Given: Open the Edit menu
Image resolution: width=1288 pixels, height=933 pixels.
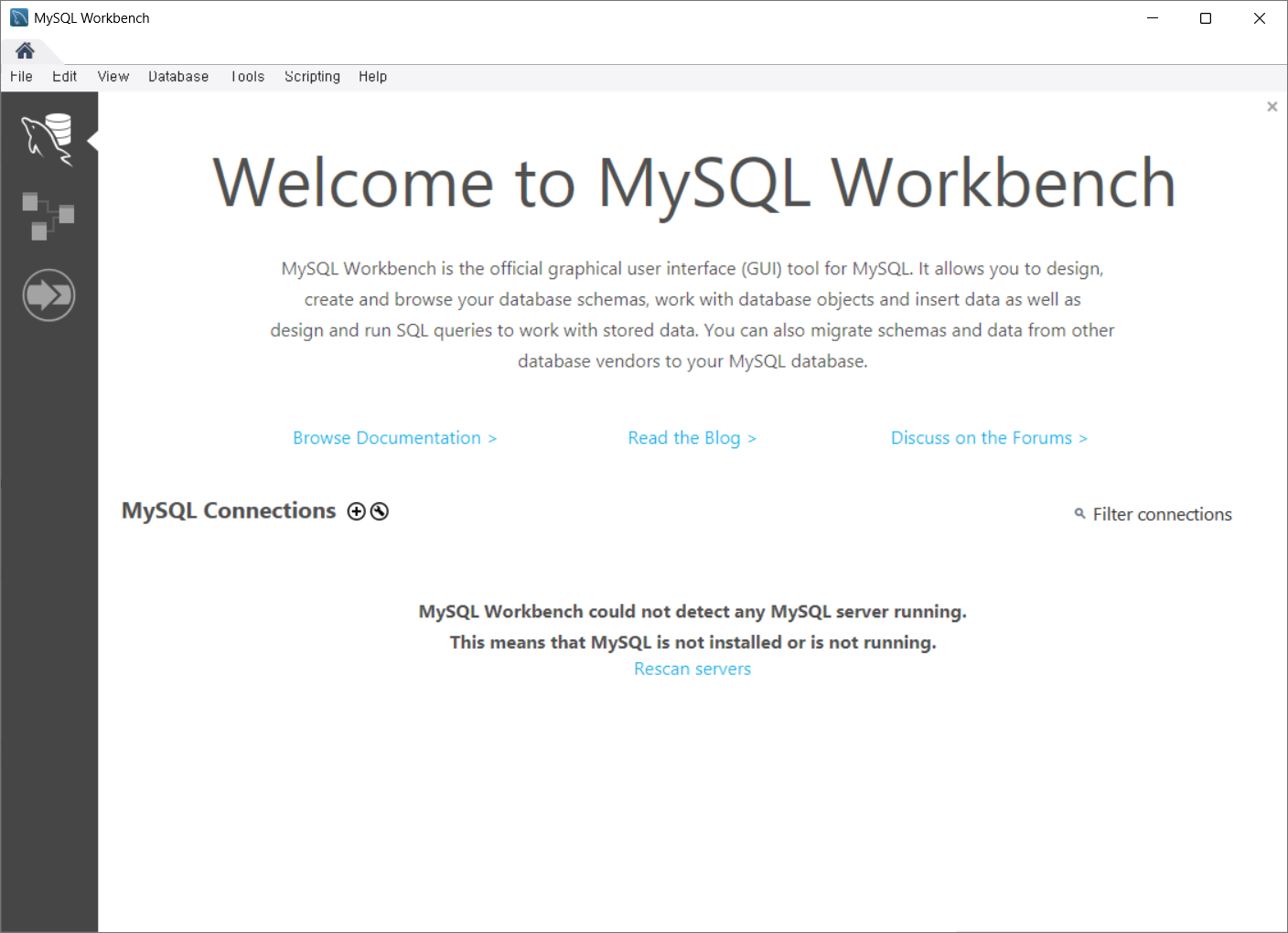Looking at the screenshot, I should [64, 77].
